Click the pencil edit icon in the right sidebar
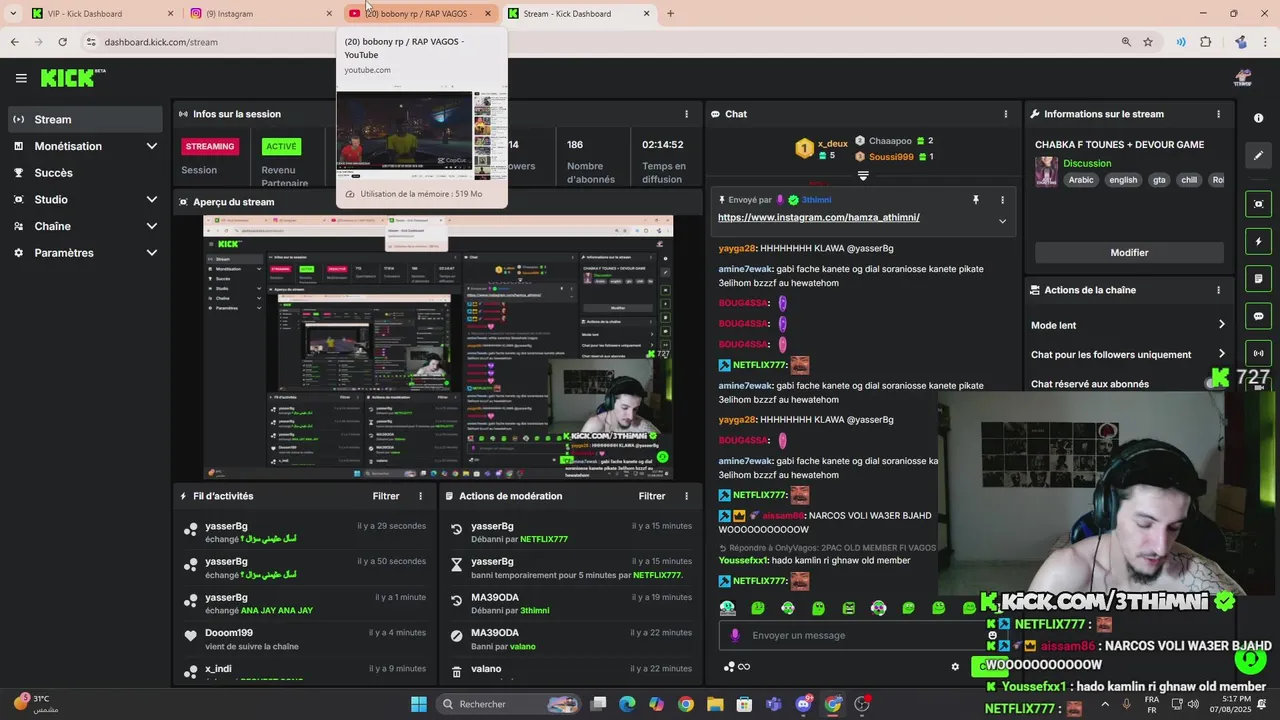The height and width of the screenshot is (720, 1280). (x=1258, y=155)
